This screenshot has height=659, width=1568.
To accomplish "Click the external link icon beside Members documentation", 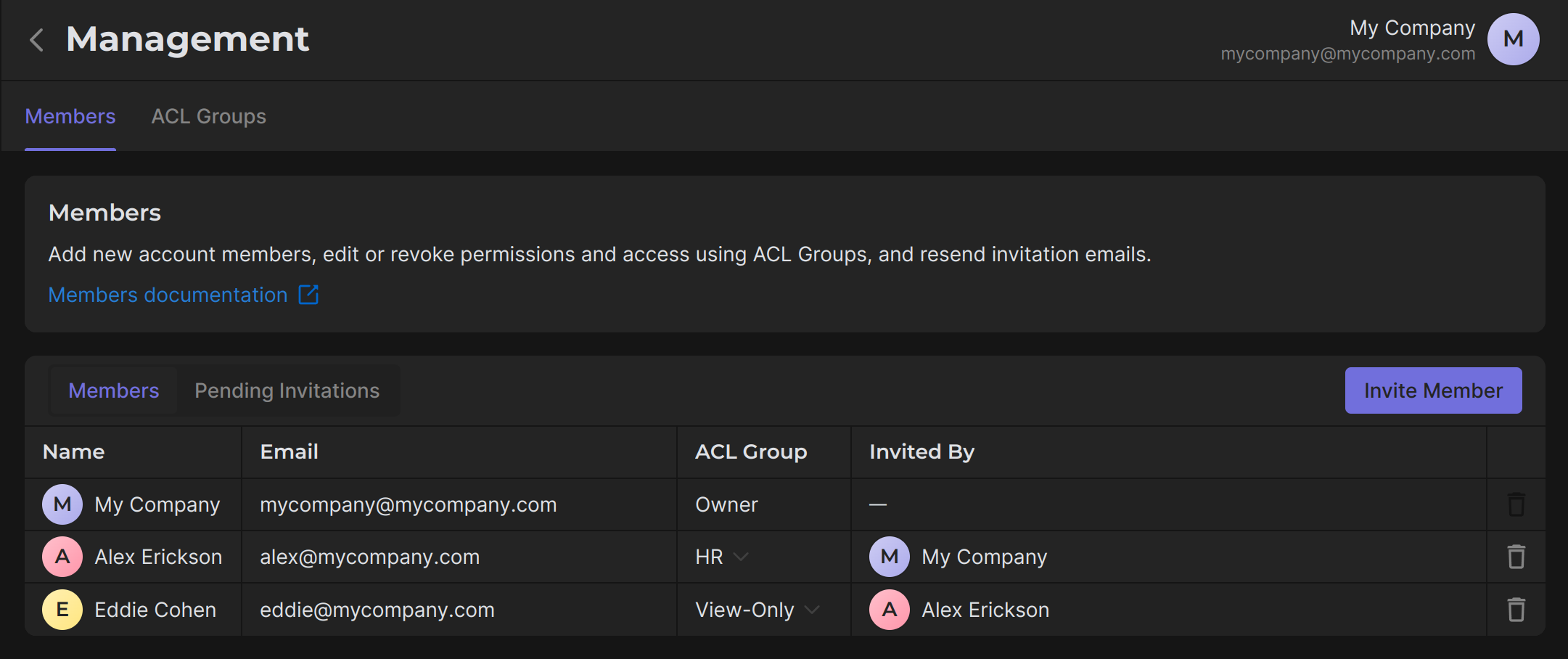I will tap(308, 295).
